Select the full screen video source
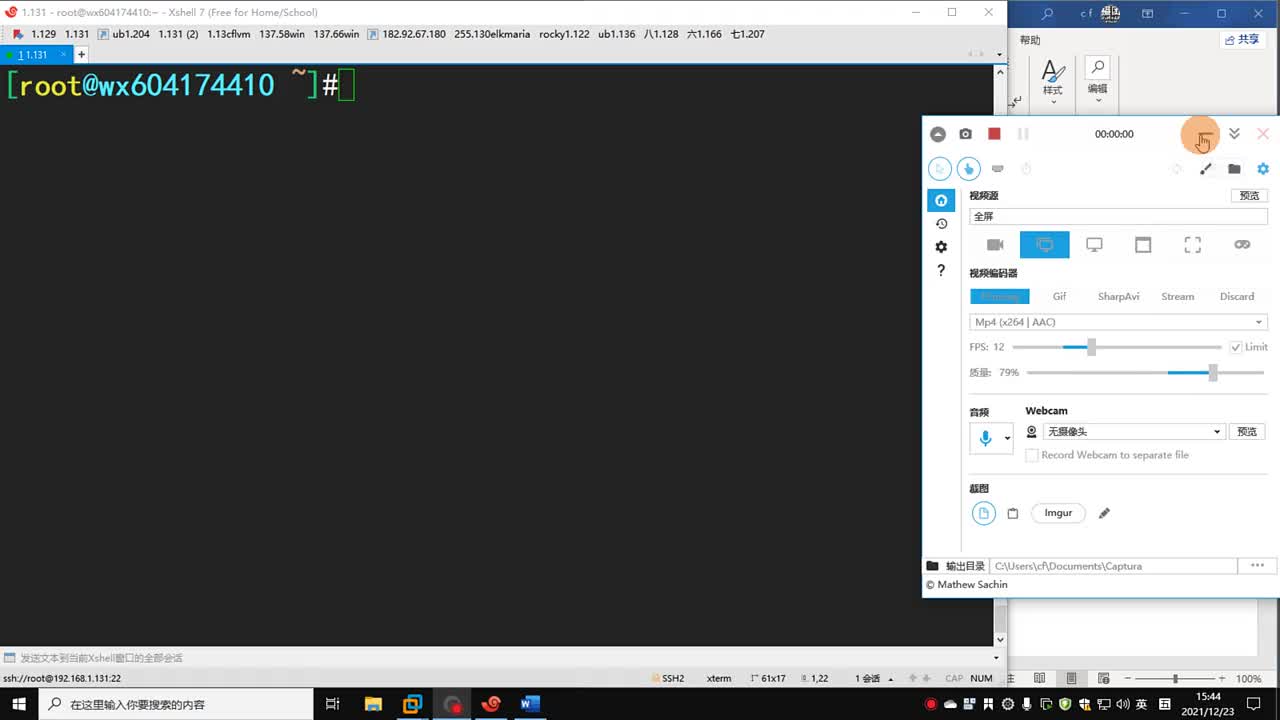Image resolution: width=1280 pixels, height=720 pixels. [1045, 245]
